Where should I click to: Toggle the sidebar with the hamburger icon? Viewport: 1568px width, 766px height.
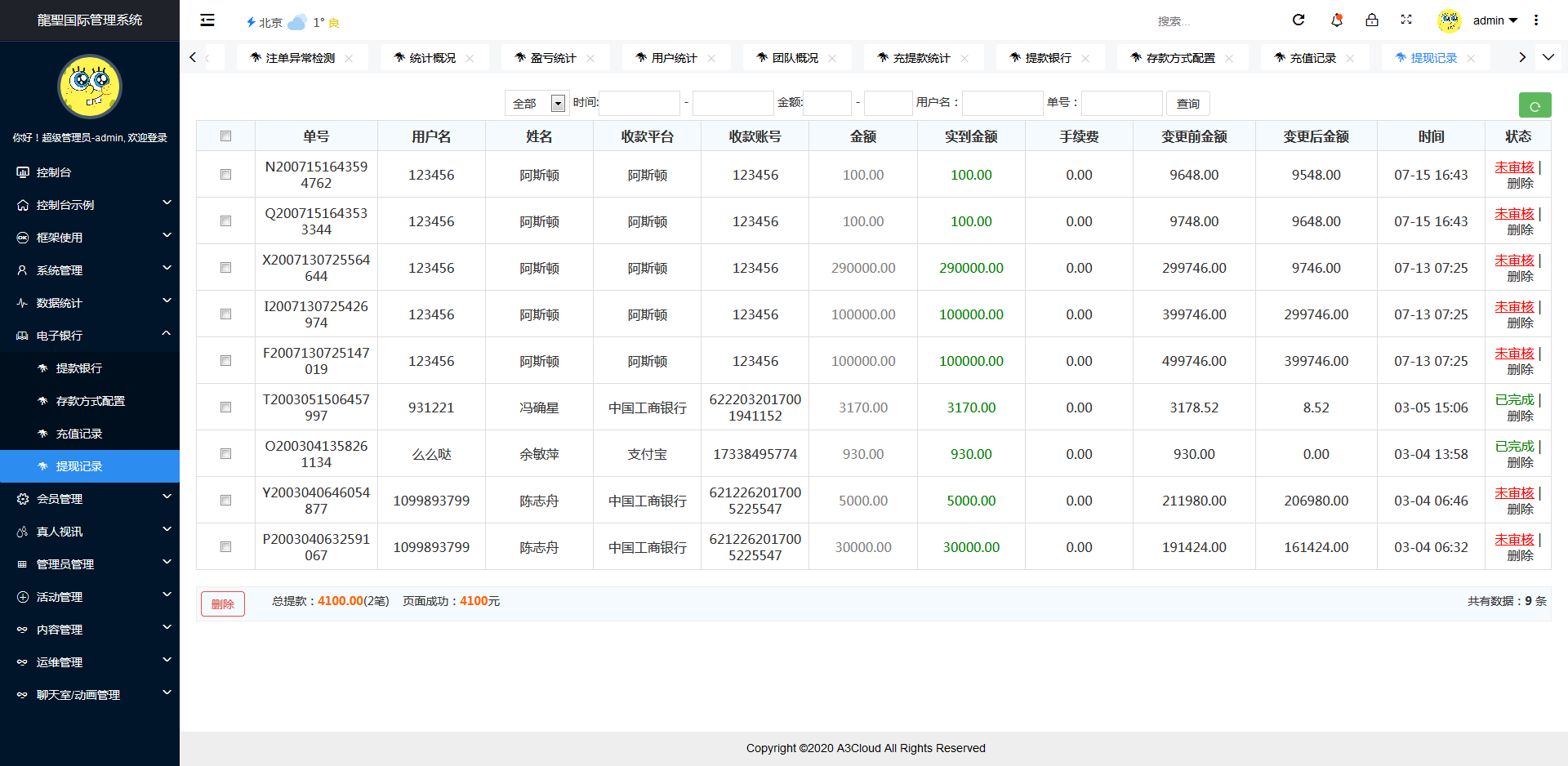point(207,20)
